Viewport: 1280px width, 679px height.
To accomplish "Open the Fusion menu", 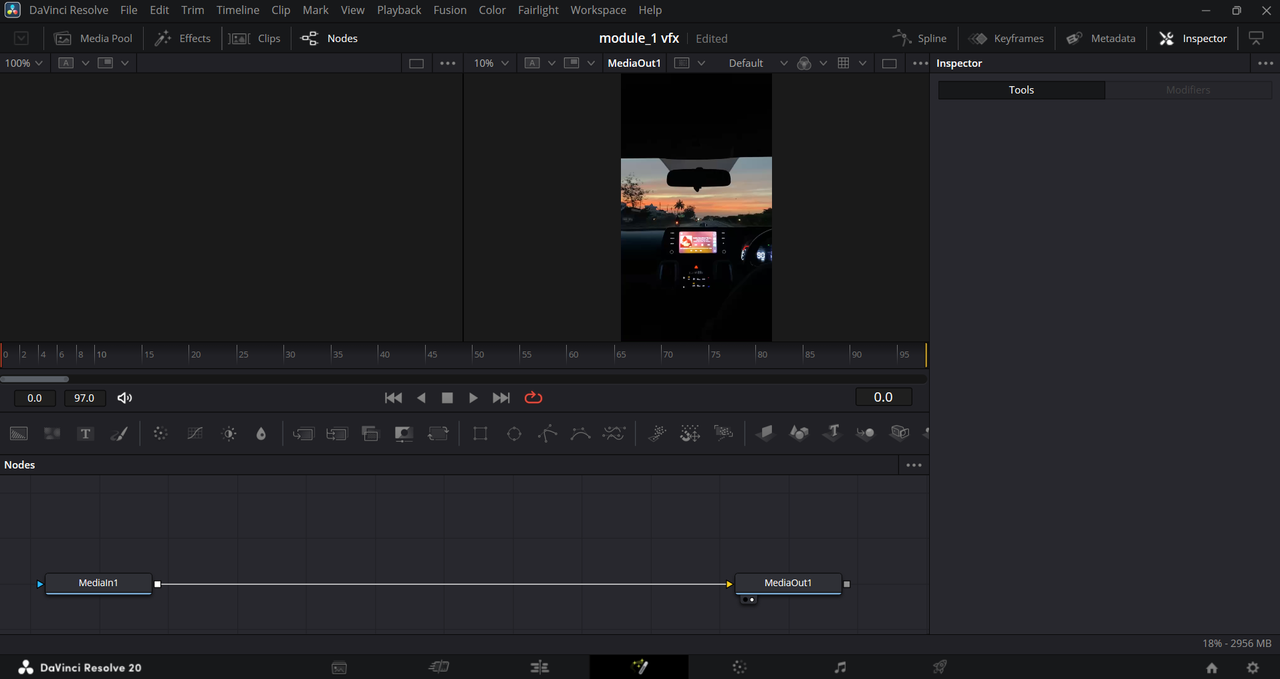I will (x=449, y=10).
